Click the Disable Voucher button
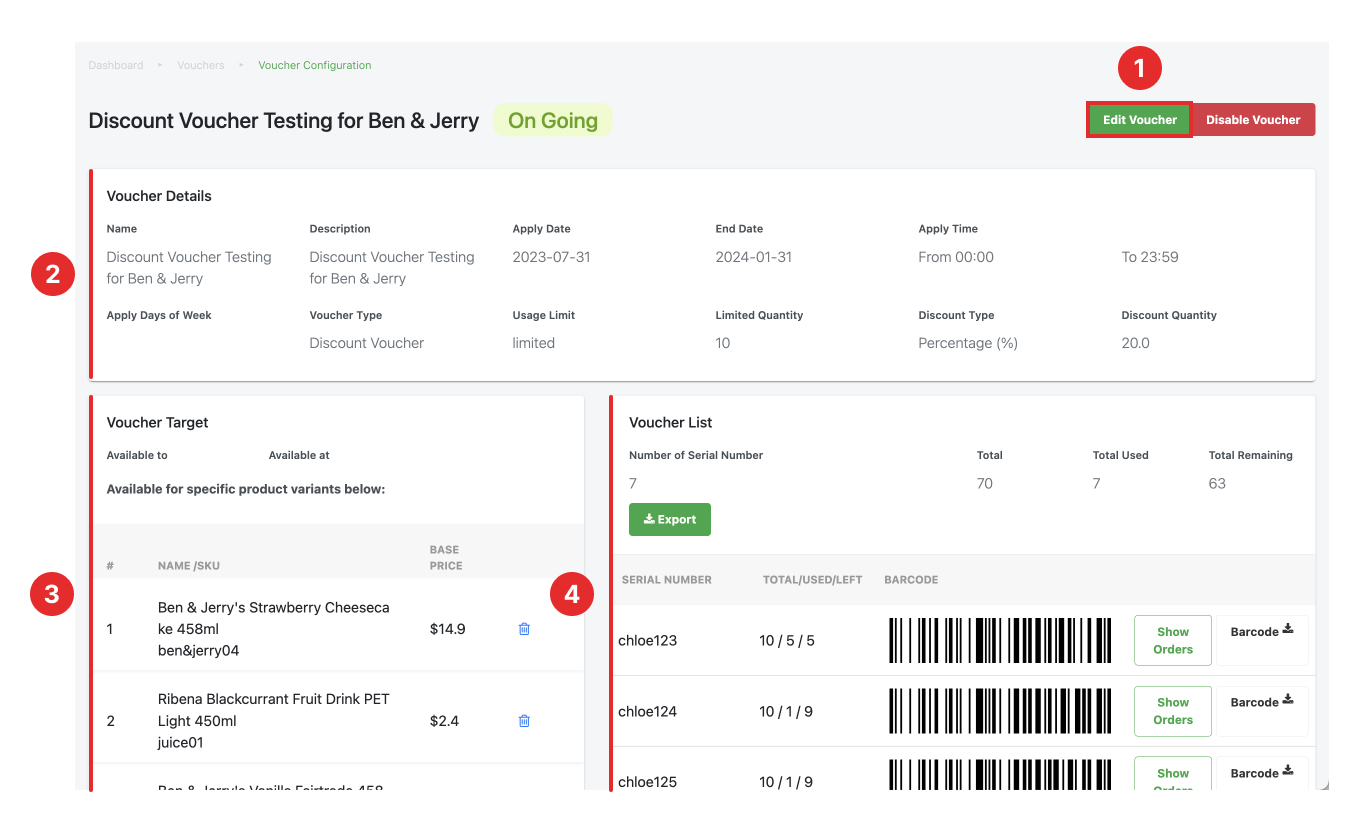 tap(1253, 120)
